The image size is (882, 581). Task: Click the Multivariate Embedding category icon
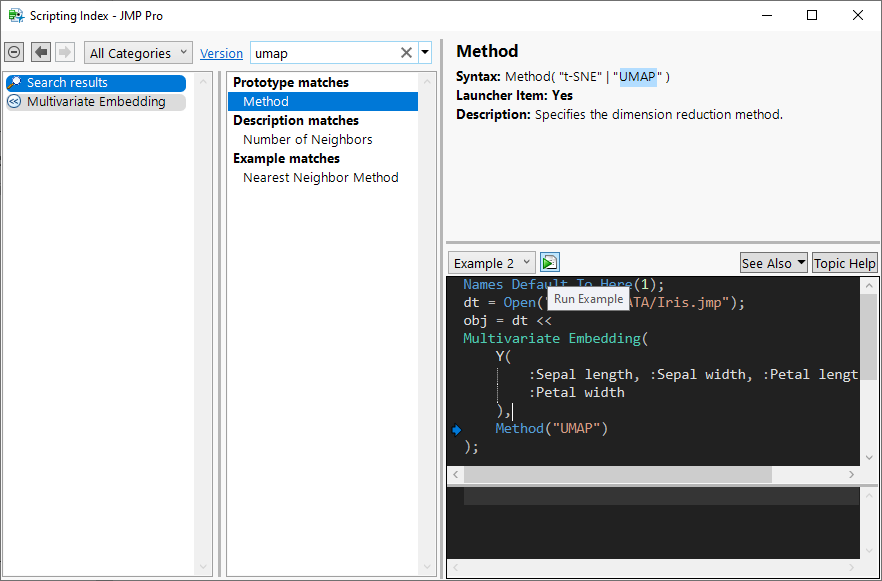pyautogui.click(x=15, y=102)
